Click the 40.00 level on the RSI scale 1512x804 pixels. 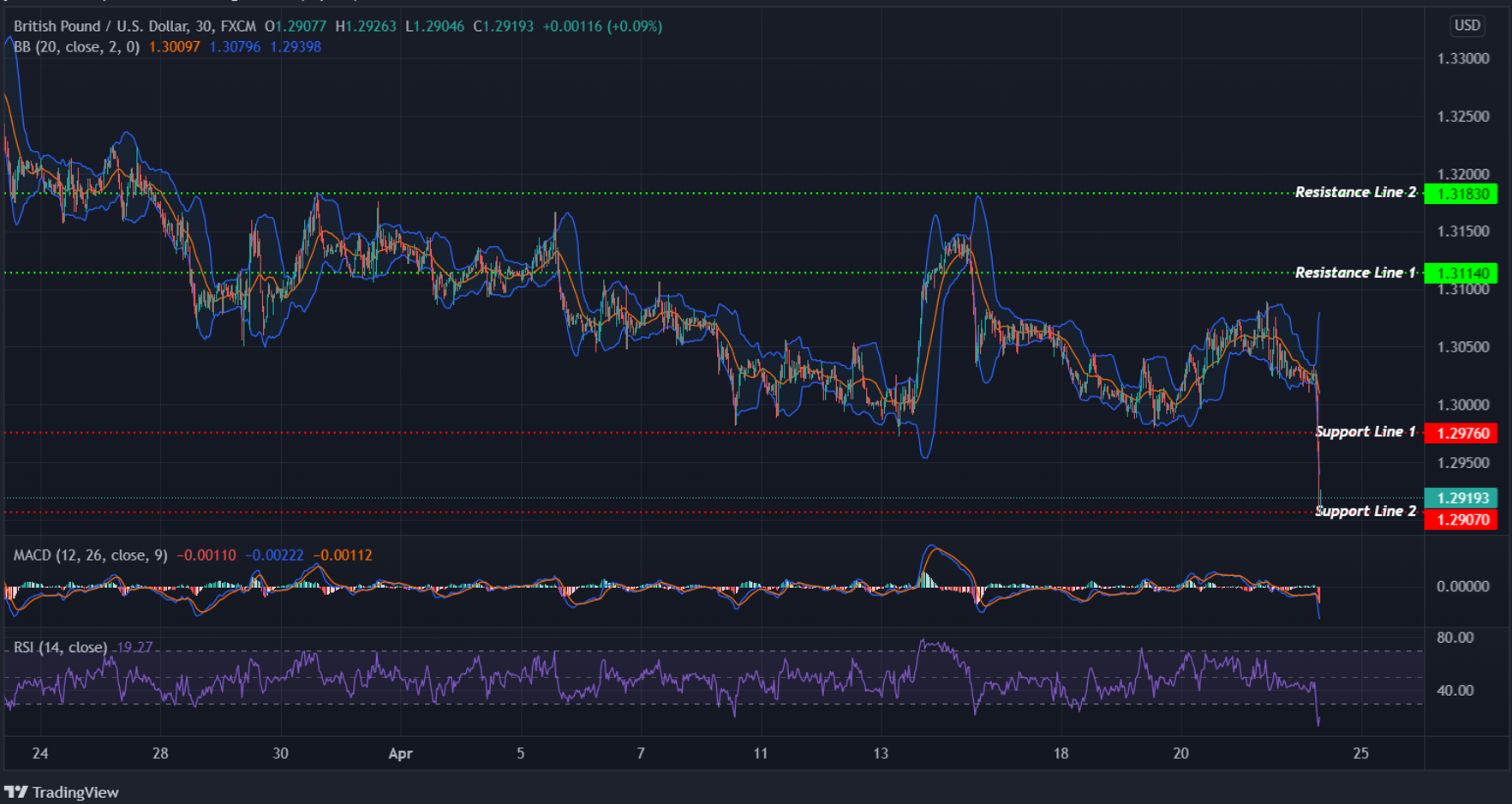click(x=1454, y=689)
